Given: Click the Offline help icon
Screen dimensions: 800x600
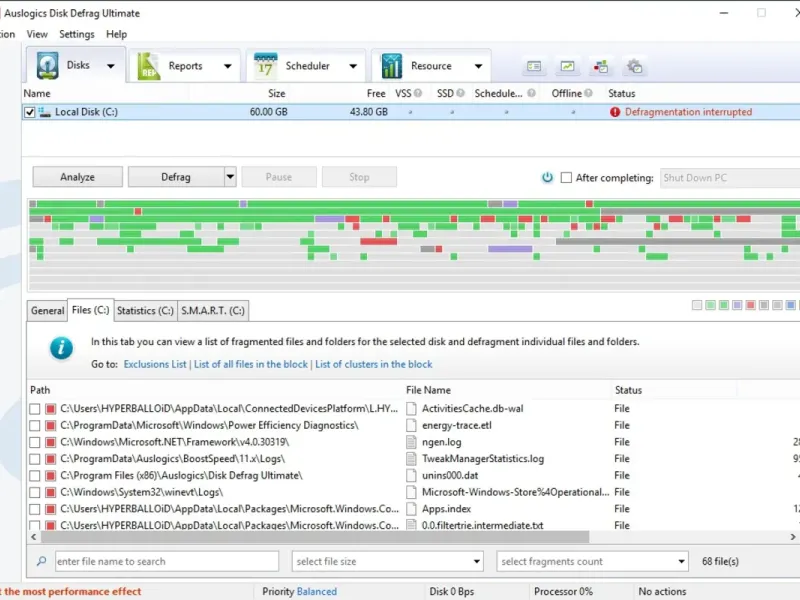Looking at the screenshot, I should pyautogui.click(x=588, y=93).
